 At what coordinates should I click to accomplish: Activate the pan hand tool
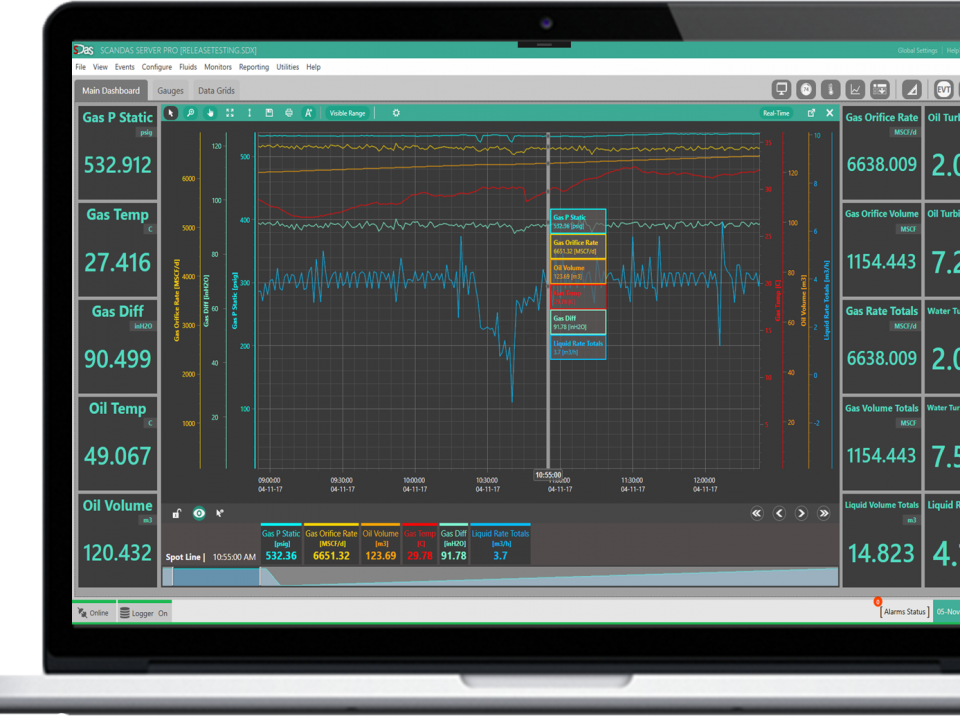click(210, 113)
